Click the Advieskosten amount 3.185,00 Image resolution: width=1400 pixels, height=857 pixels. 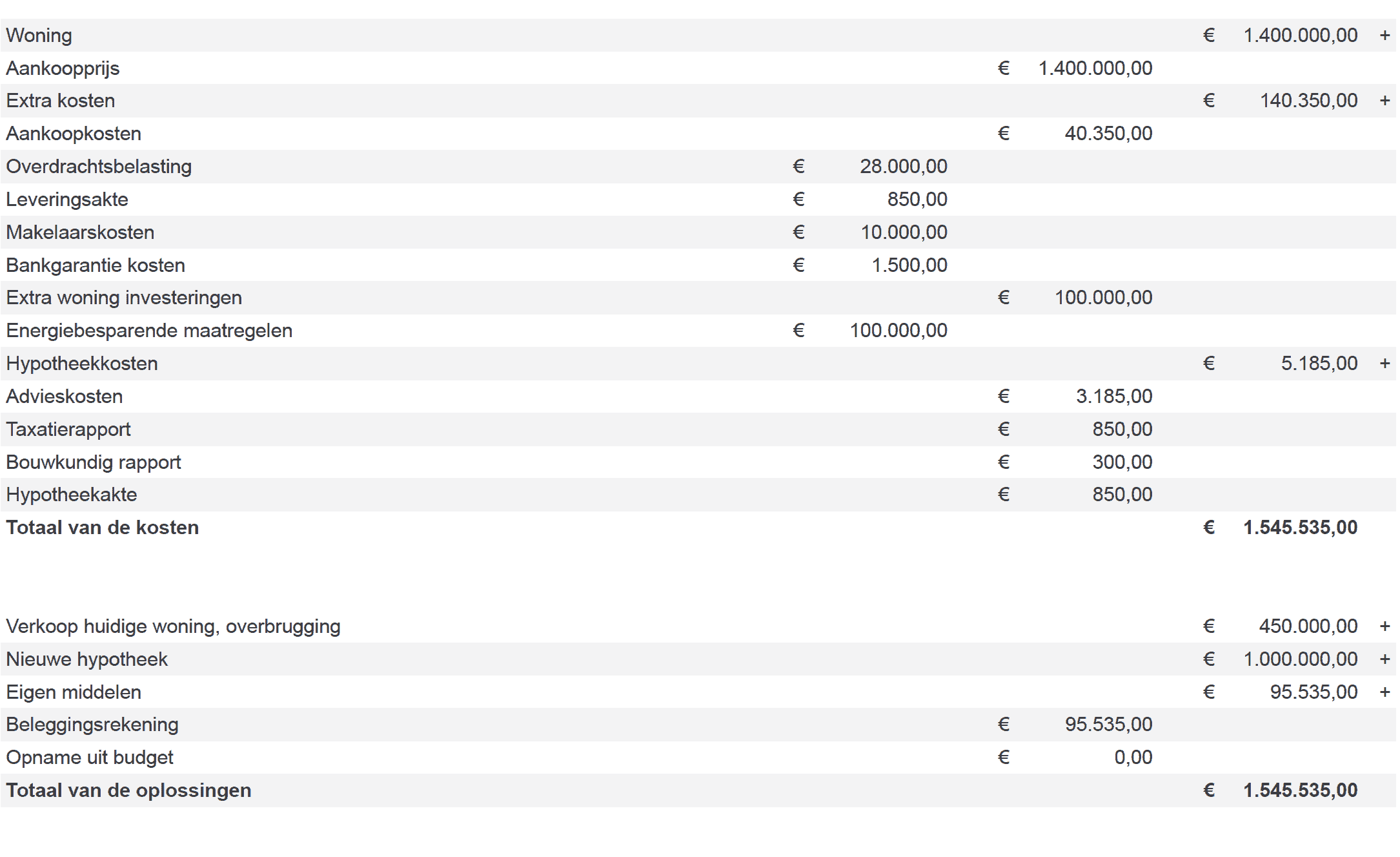coord(1114,397)
